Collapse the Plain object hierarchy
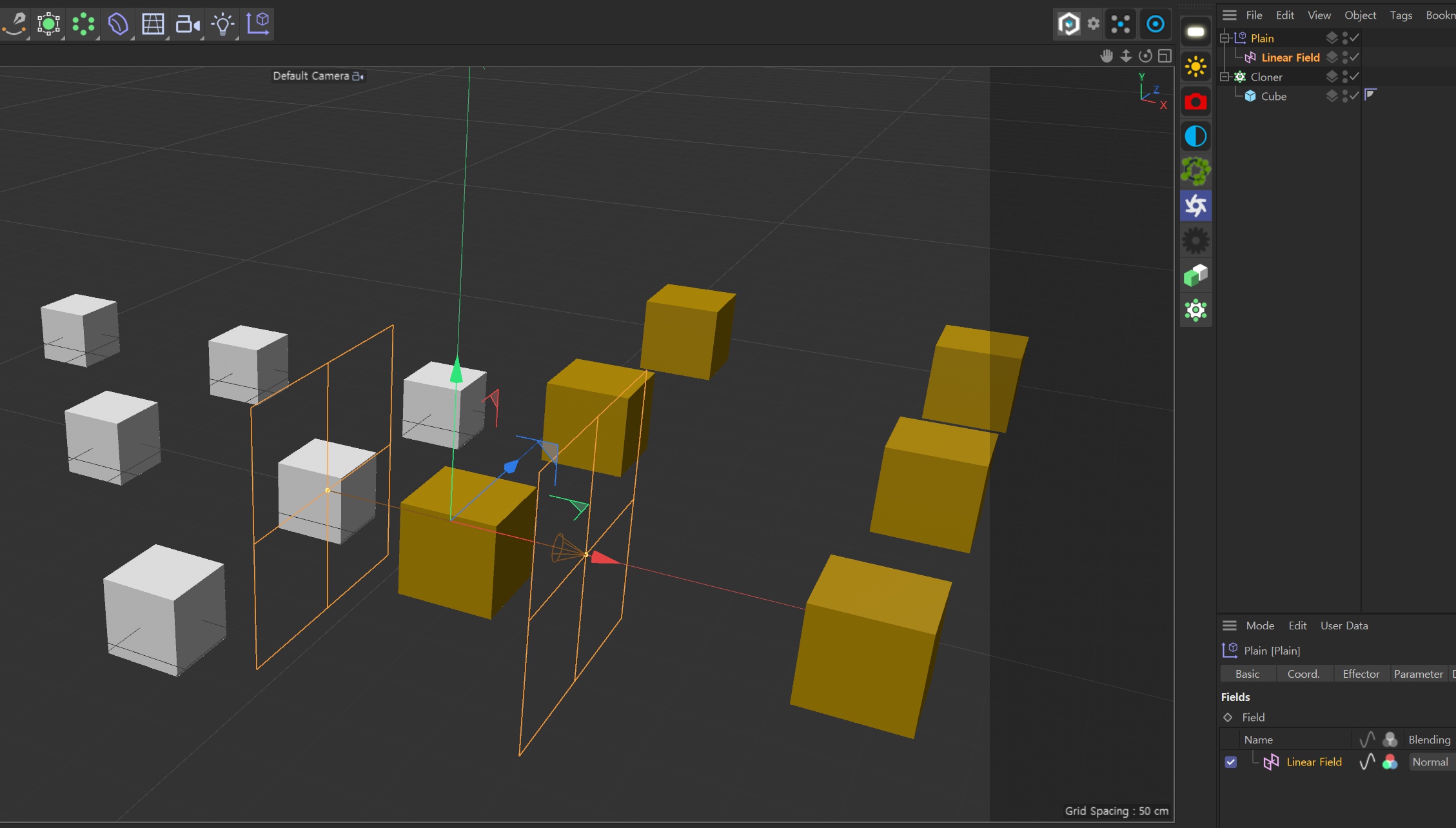Screen dimensions: 1456x828 [x=1224, y=38]
